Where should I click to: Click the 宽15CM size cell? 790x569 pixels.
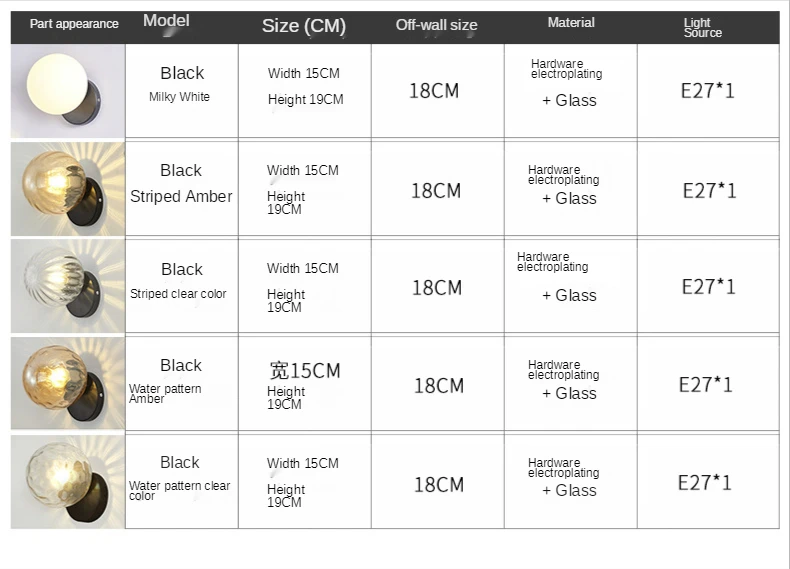click(305, 371)
